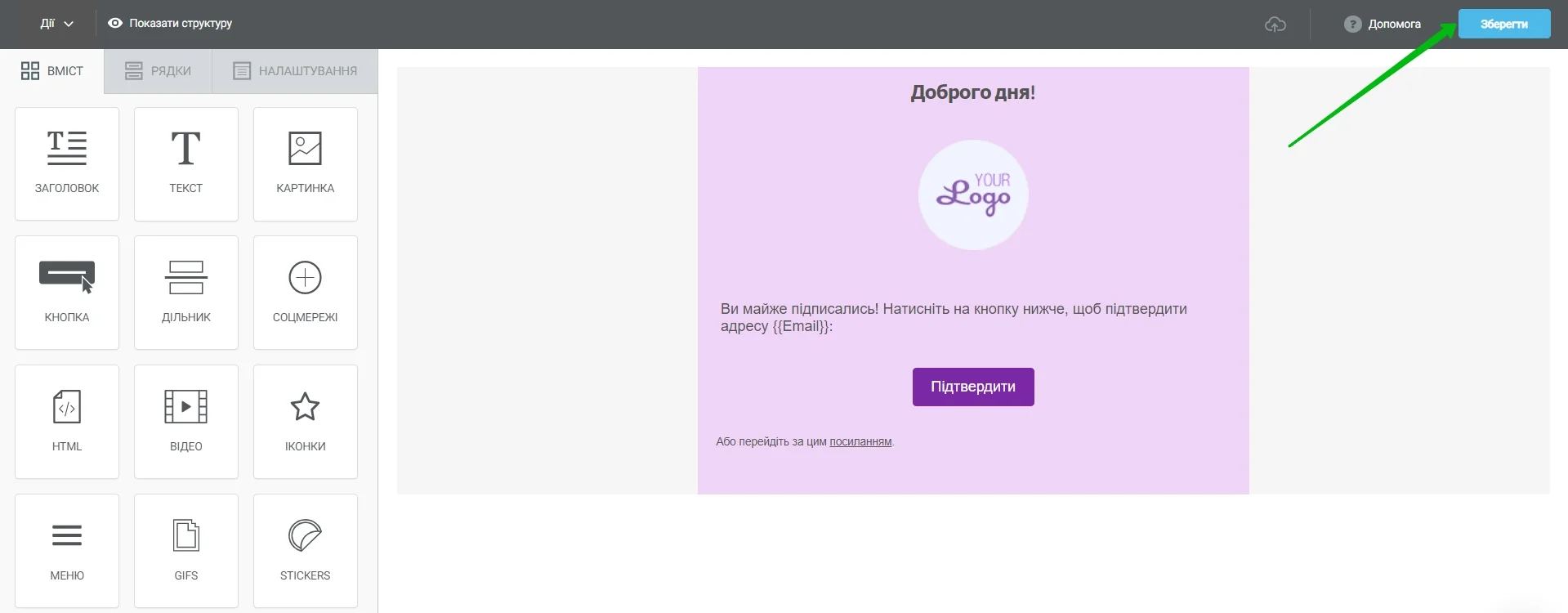Open the Дії actions dropdown
Viewport: 1568px width, 613px height.
click(x=56, y=24)
